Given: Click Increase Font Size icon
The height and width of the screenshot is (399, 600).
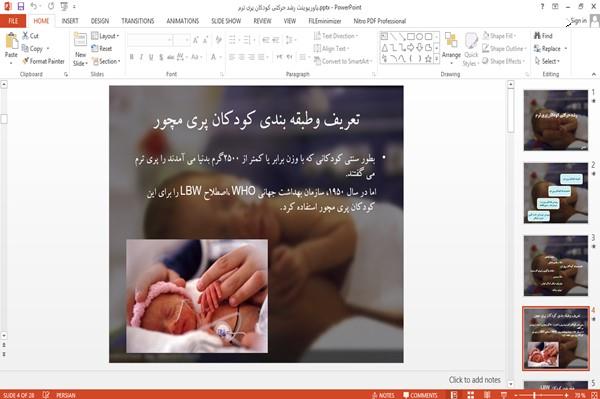Looking at the screenshot, I should point(196,40).
